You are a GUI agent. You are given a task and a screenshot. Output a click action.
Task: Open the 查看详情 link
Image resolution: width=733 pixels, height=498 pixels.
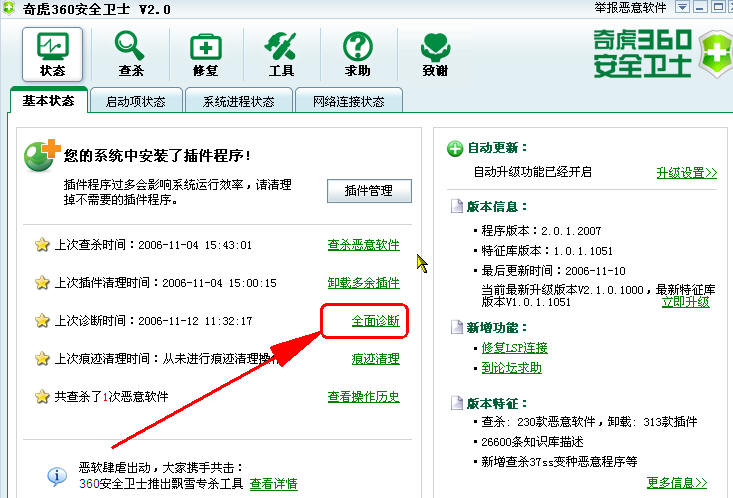point(273,484)
